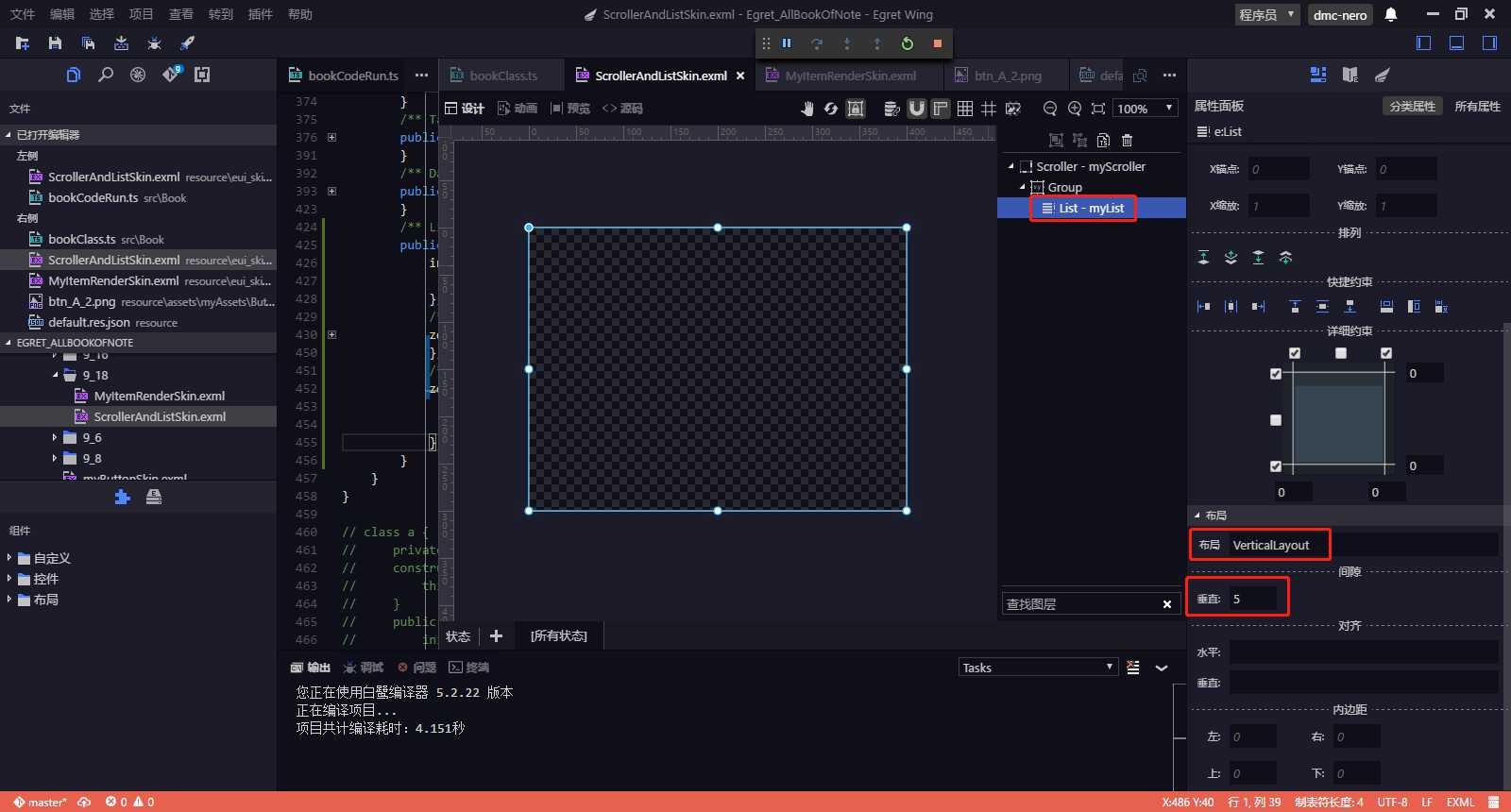Switch to the bookClass.ts tab

pos(503,76)
